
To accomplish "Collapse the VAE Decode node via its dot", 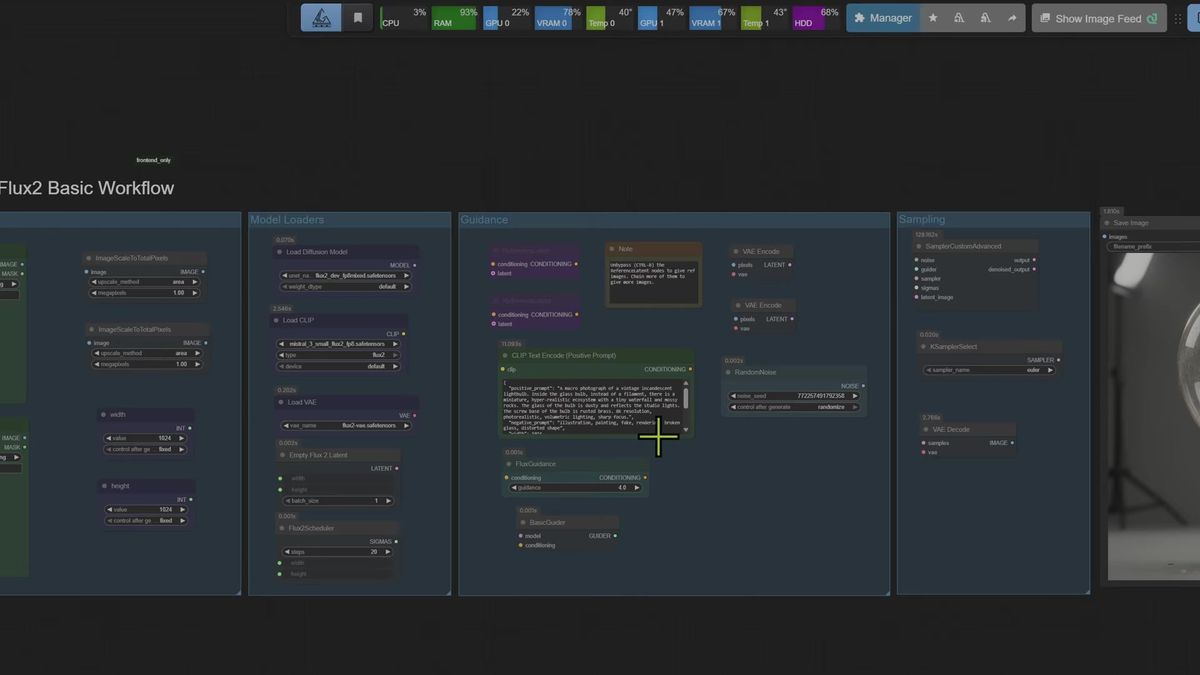I will coord(925,429).
